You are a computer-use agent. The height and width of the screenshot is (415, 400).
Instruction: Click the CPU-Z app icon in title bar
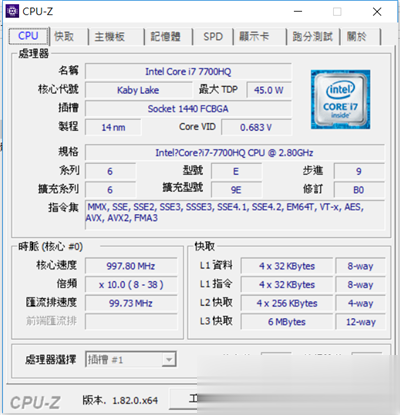tap(13, 11)
